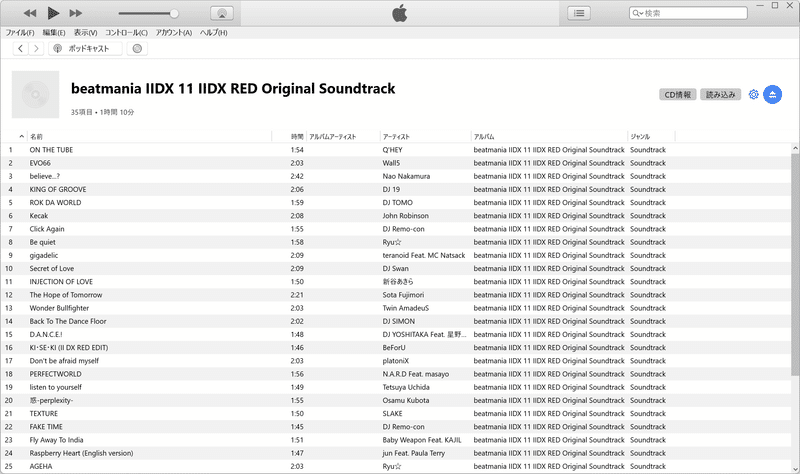Adjust the volume slider knob
This screenshot has height=474, width=800.
pos(174,14)
